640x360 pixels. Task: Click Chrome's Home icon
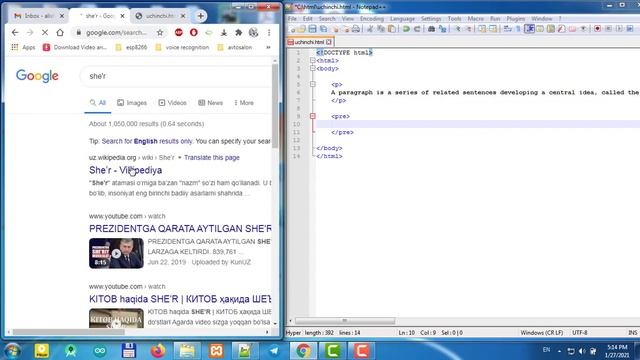tap(60, 32)
